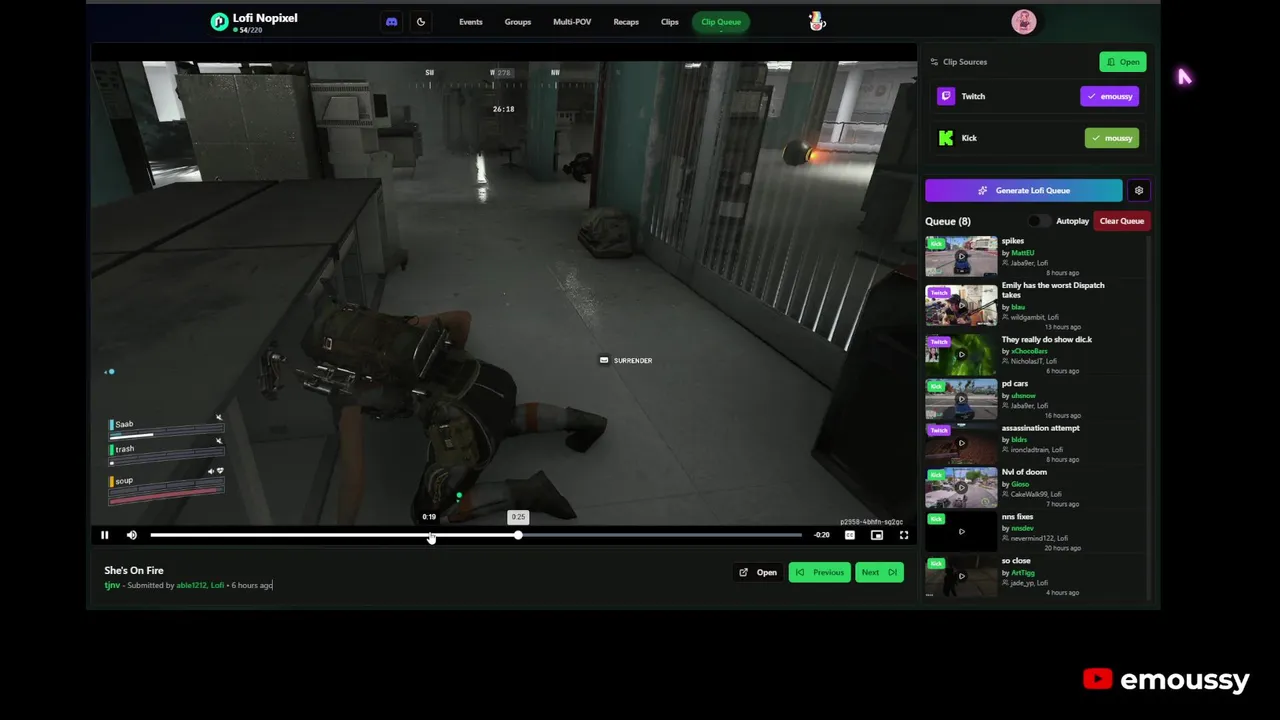Toggle the Autoplay switch
Image resolution: width=1280 pixels, height=720 pixels.
click(x=1040, y=221)
